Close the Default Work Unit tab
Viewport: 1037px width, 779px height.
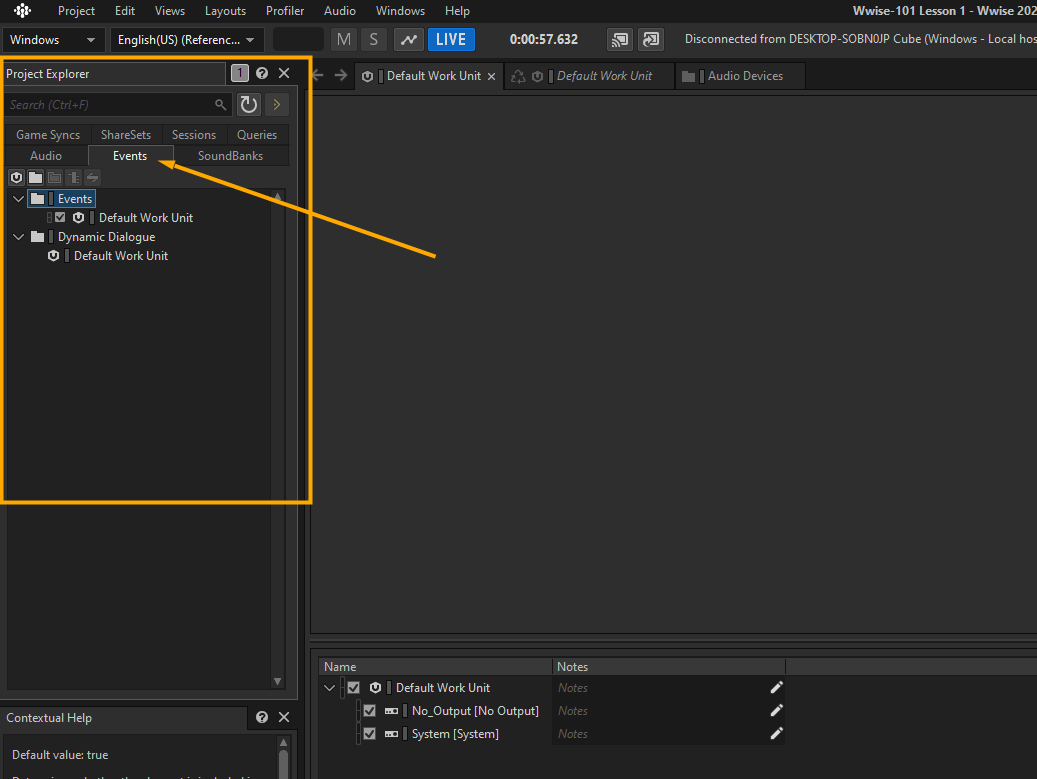pyautogui.click(x=491, y=77)
